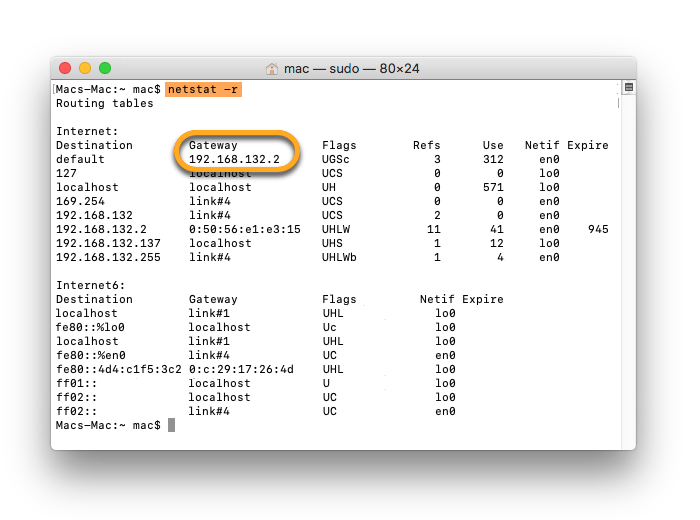Click the highlighted 'netstat -r' command
The width and height of the screenshot is (700, 520).
[x=203, y=89]
